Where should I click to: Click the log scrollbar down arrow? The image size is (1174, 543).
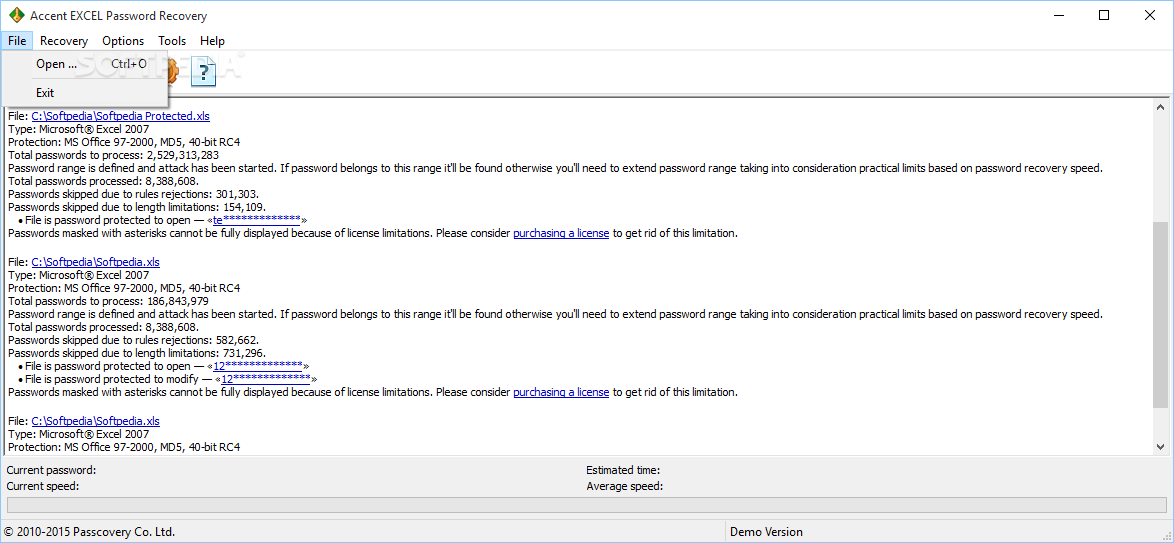pos(1161,446)
